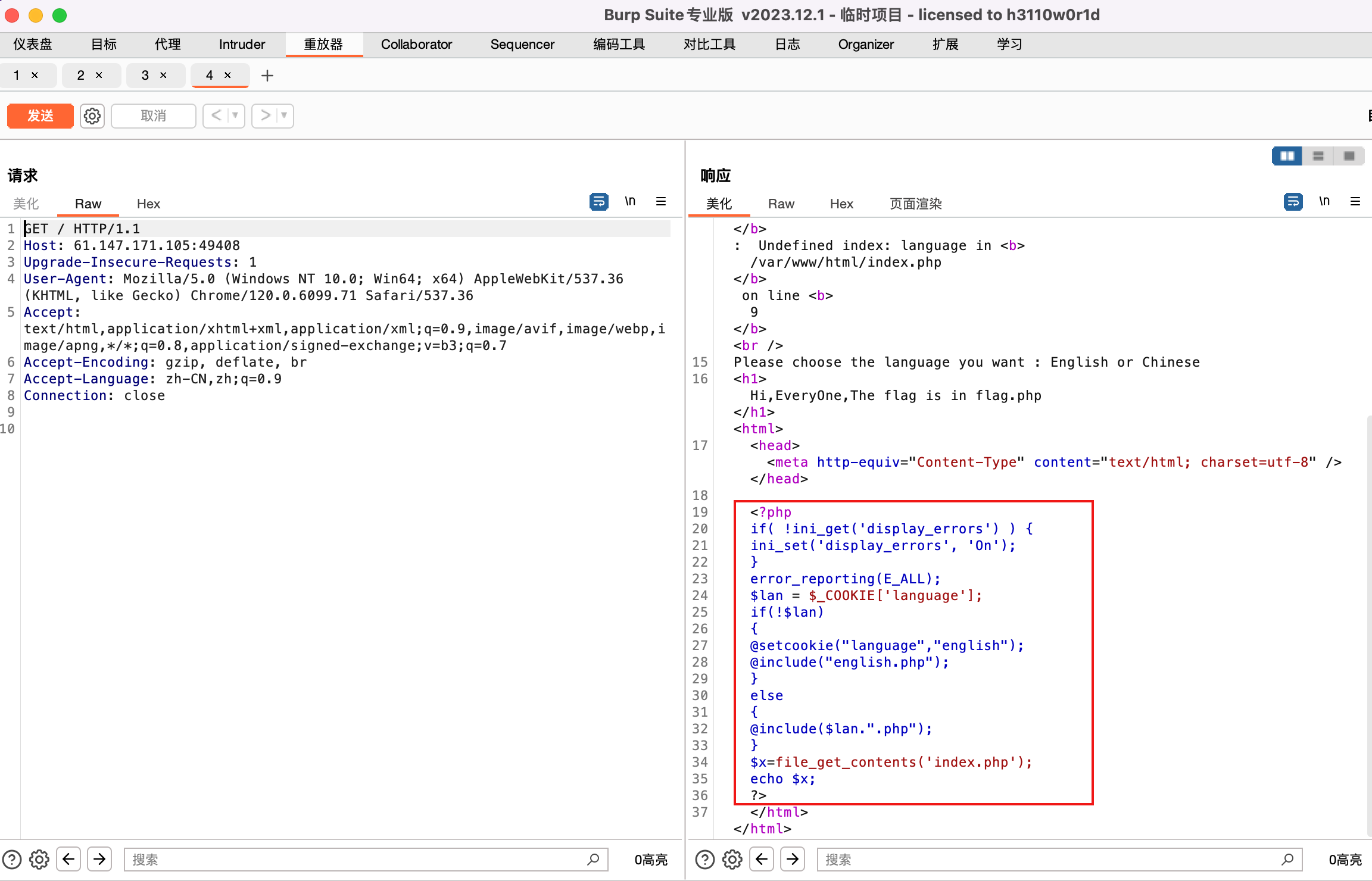The image size is (1372, 881).
Task: Open the 扩展 extensions tab
Action: coord(946,45)
